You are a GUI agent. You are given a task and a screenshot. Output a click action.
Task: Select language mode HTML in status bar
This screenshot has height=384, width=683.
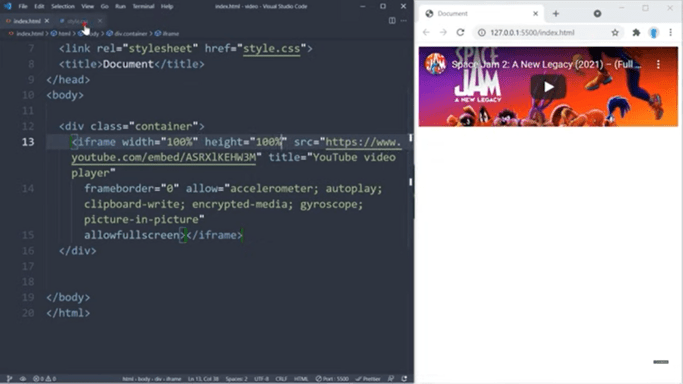click(301, 379)
